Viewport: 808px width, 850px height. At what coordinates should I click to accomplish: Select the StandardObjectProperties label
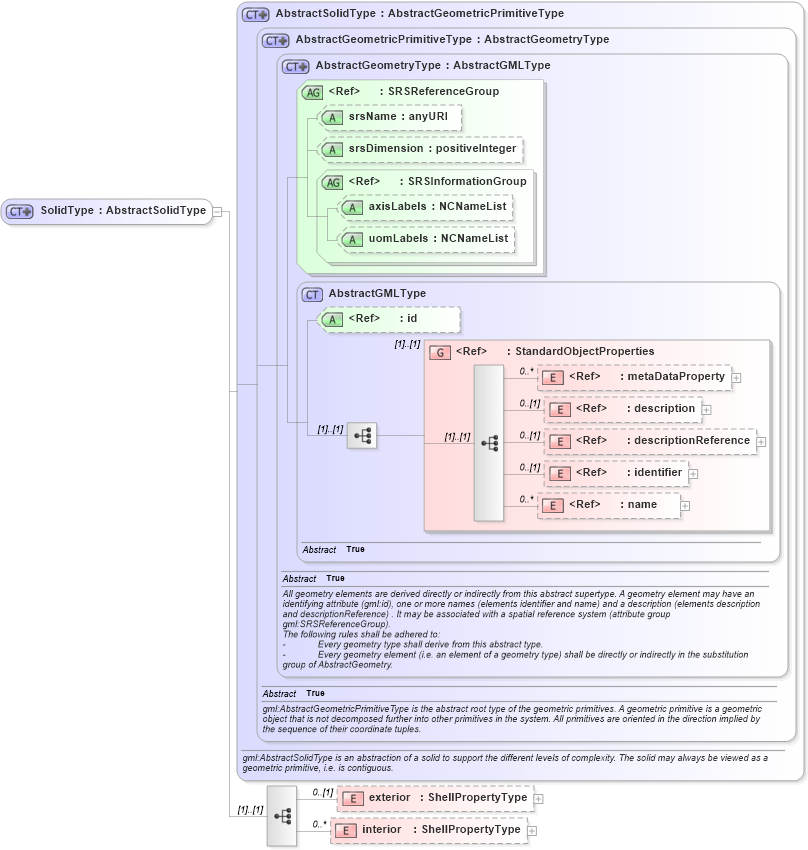[585, 351]
